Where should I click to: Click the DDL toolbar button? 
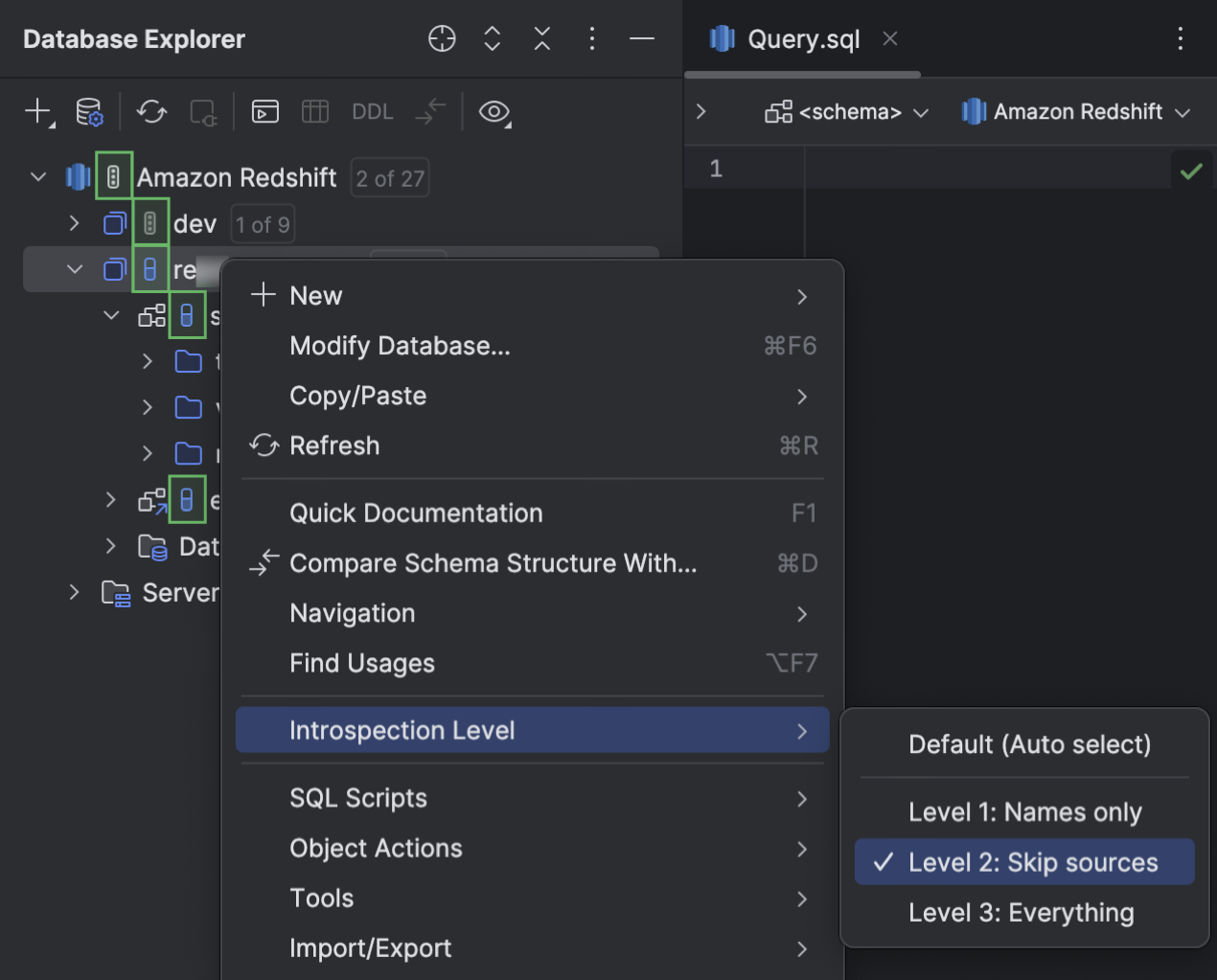372,111
